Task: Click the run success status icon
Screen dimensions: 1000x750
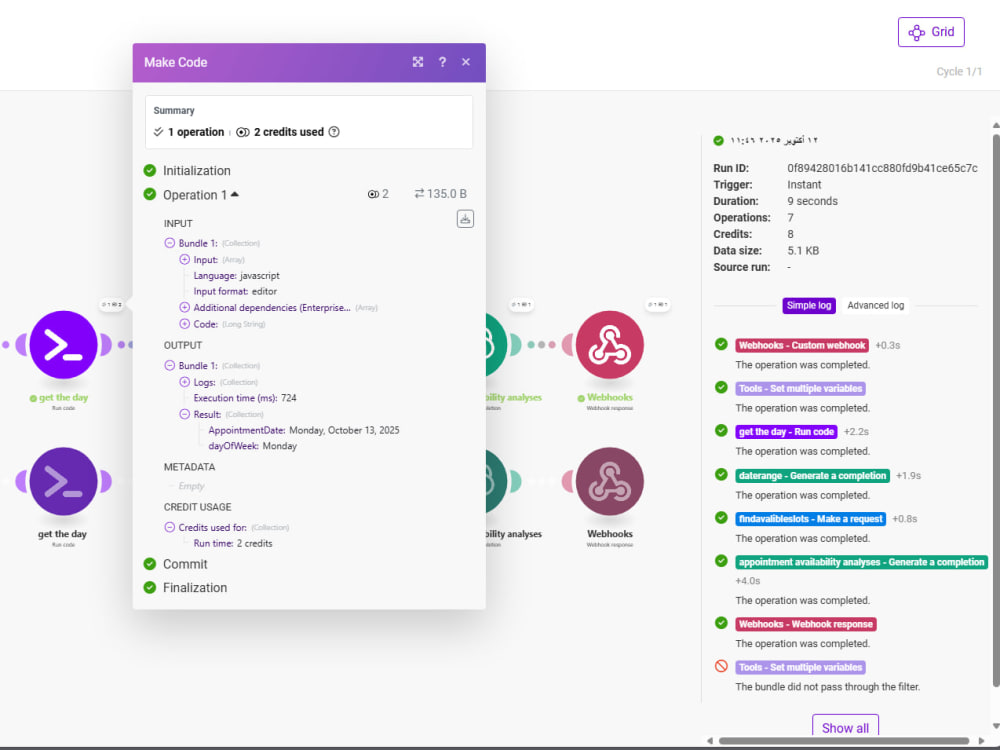Action: (719, 140)
